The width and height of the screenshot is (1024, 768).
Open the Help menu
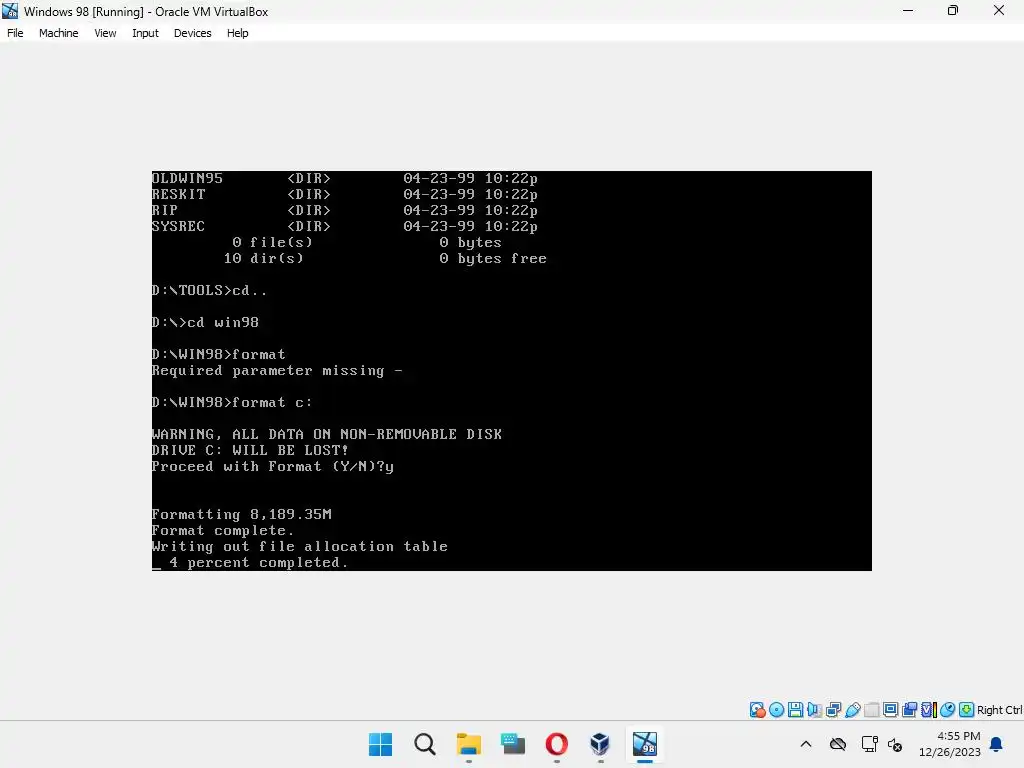coord(238,33)
